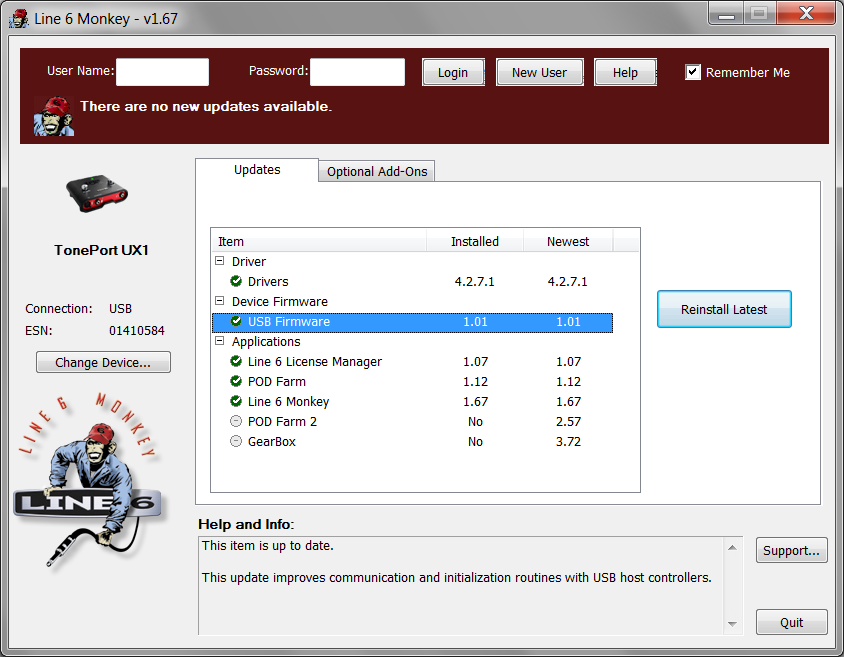Click the Installed column header
The height and width of the screenshot is (657, 844).
(x=475, y=242)
